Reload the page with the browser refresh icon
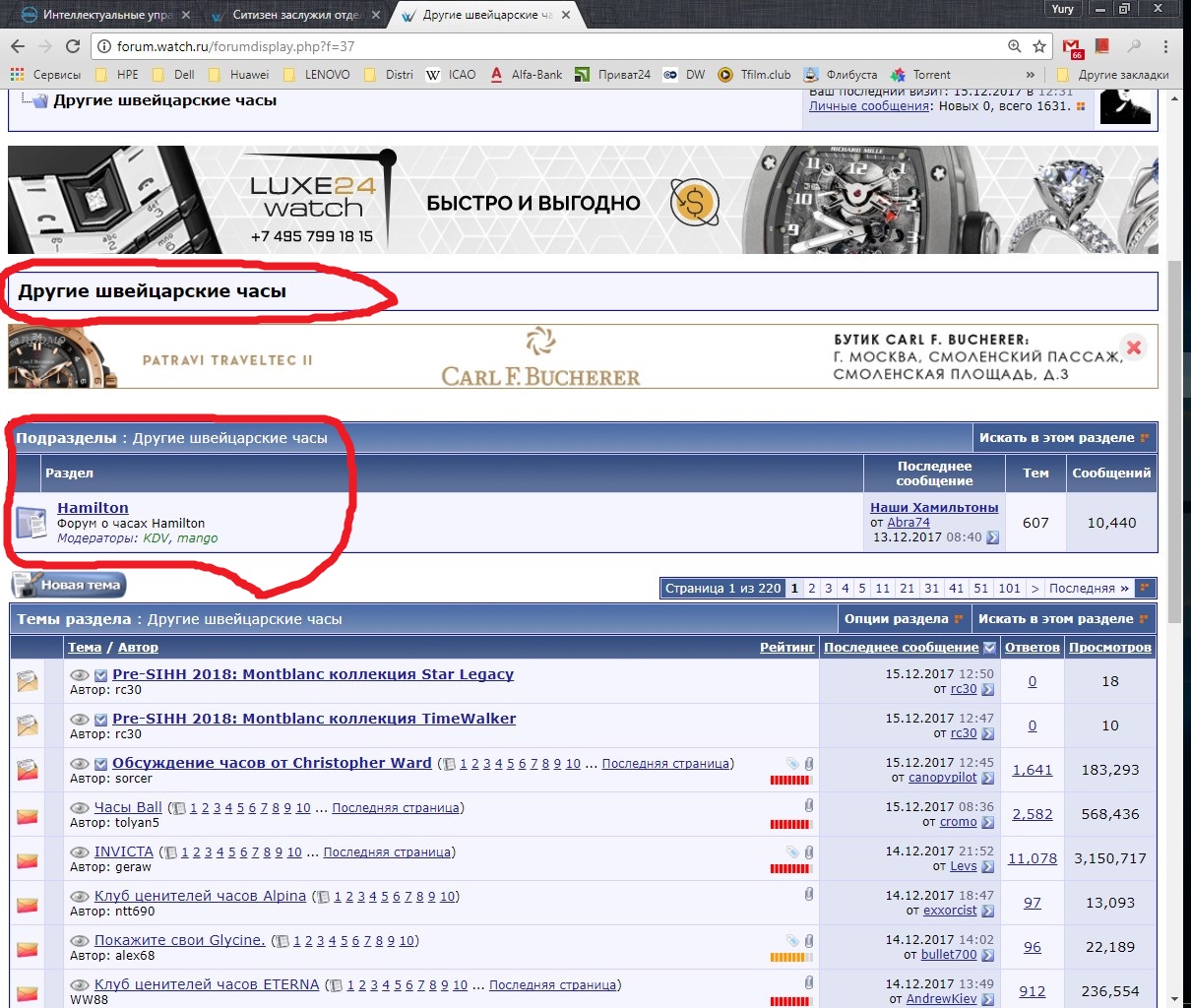The height and width of the screenshot is (1008, 1191). 72,46
